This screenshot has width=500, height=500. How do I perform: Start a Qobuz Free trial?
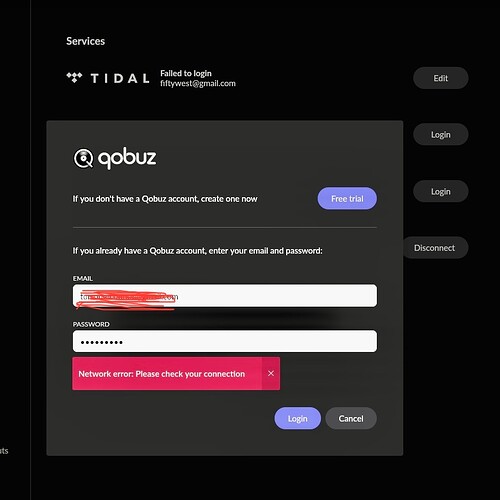(347, 199)
